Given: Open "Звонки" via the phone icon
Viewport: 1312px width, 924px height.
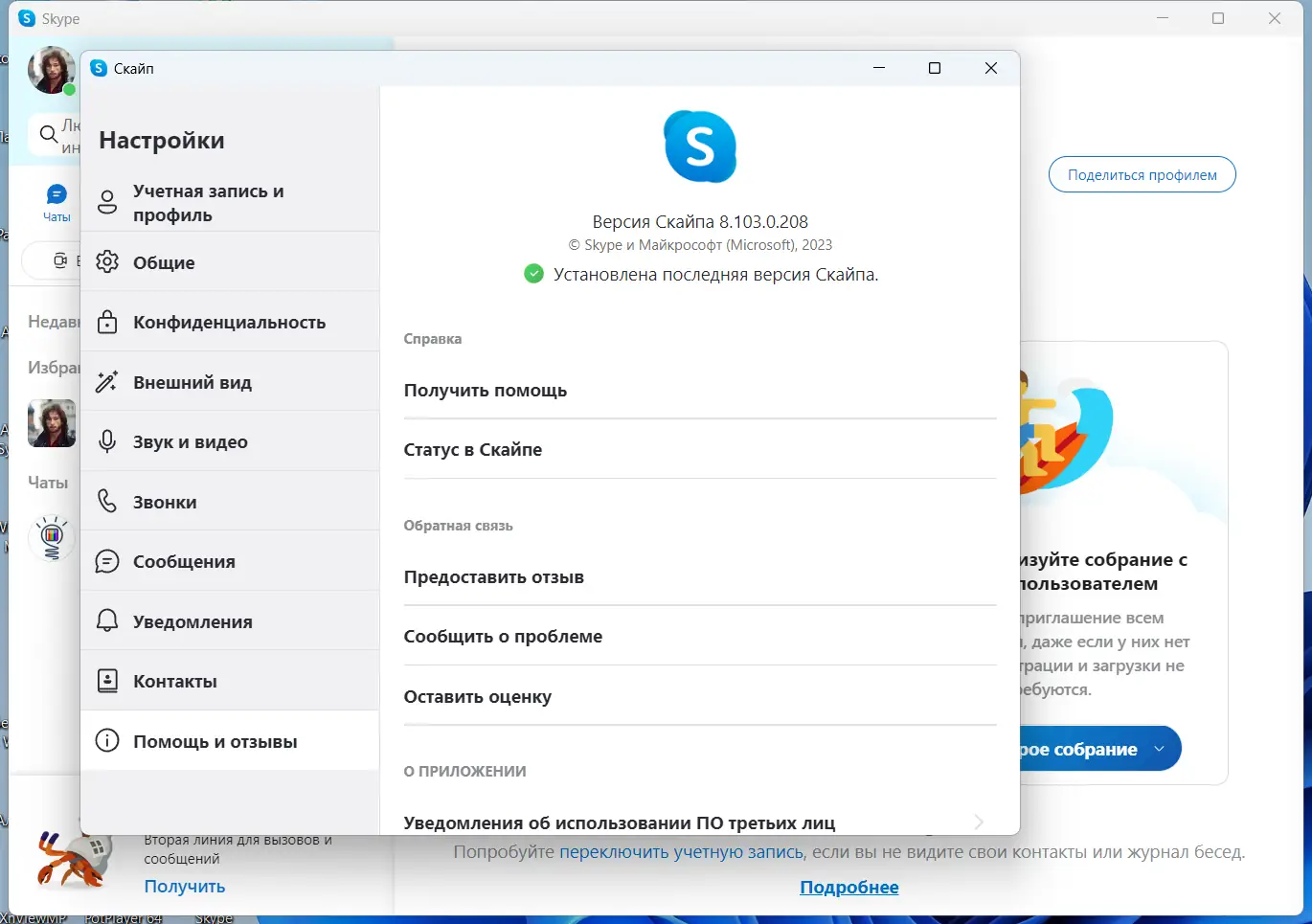Looking at the screenshot, I should tap(108, 501).
